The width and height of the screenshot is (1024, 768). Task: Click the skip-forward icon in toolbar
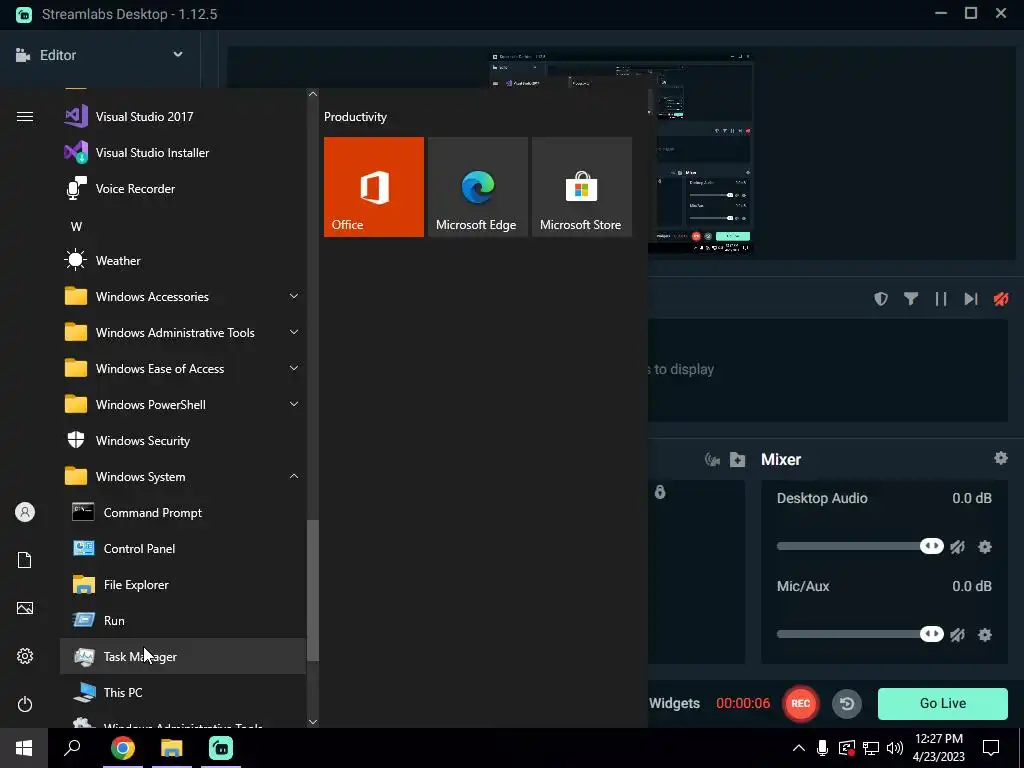point(970,299)
